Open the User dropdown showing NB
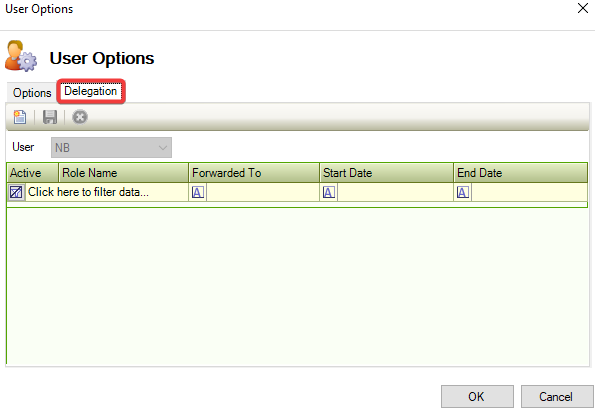The image size is (595, 414). [x=111, y=148]
